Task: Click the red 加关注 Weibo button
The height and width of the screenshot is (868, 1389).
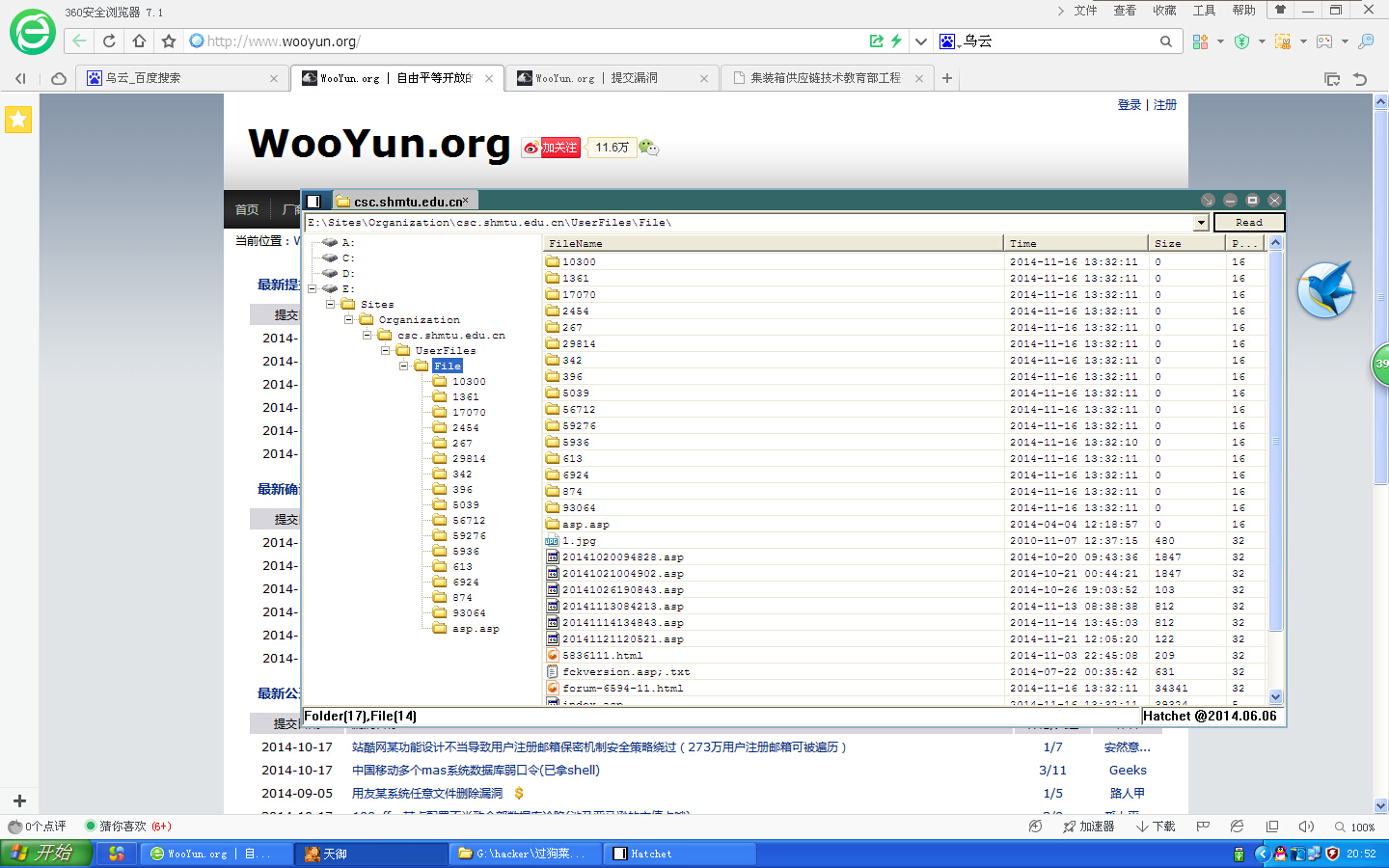Action: [x=551, y=148]
